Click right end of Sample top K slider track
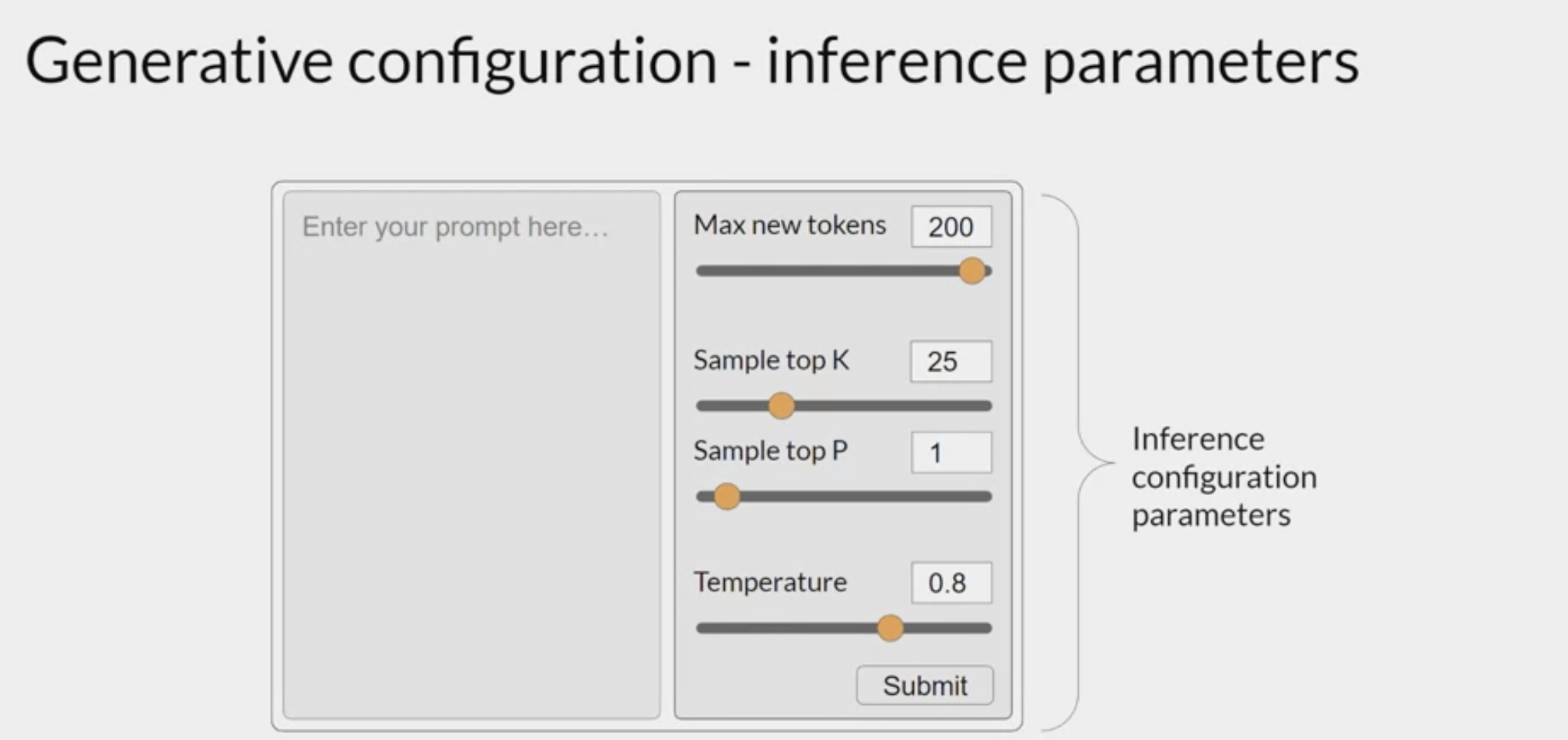Image resolution: width=1568 pixels, height=740 pixels. tap(985, 406)
